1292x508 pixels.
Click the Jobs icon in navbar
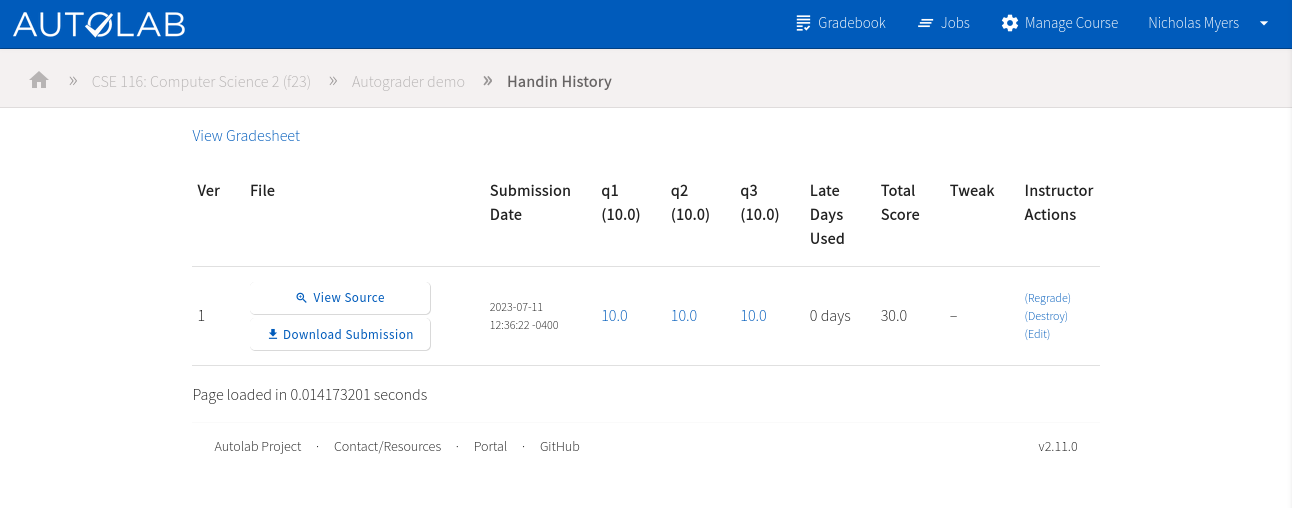[925, 23]
